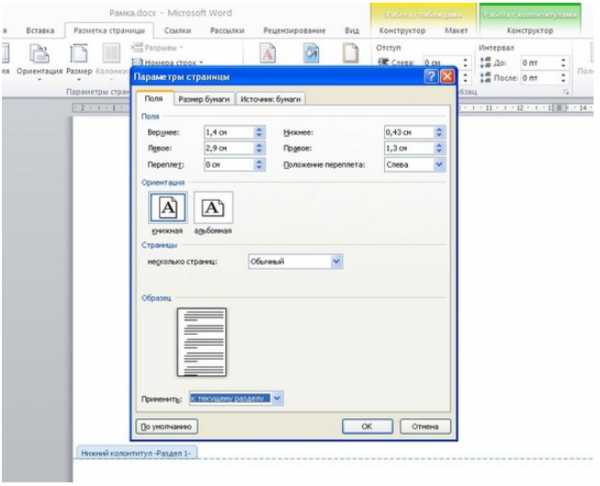Open the Рассылки ribbon tab

(x=227, y=31)
